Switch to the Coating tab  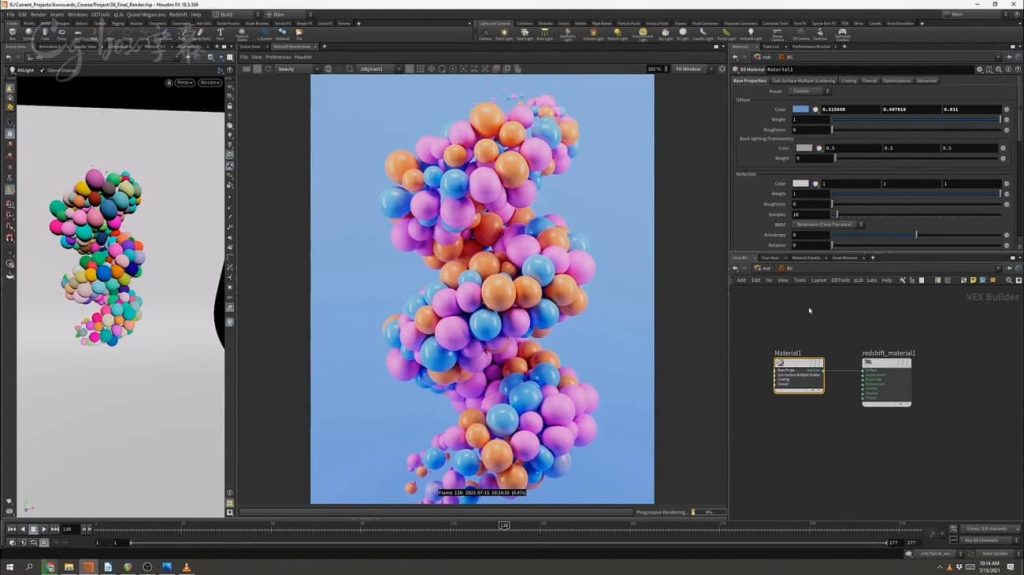tap(848, 80)
